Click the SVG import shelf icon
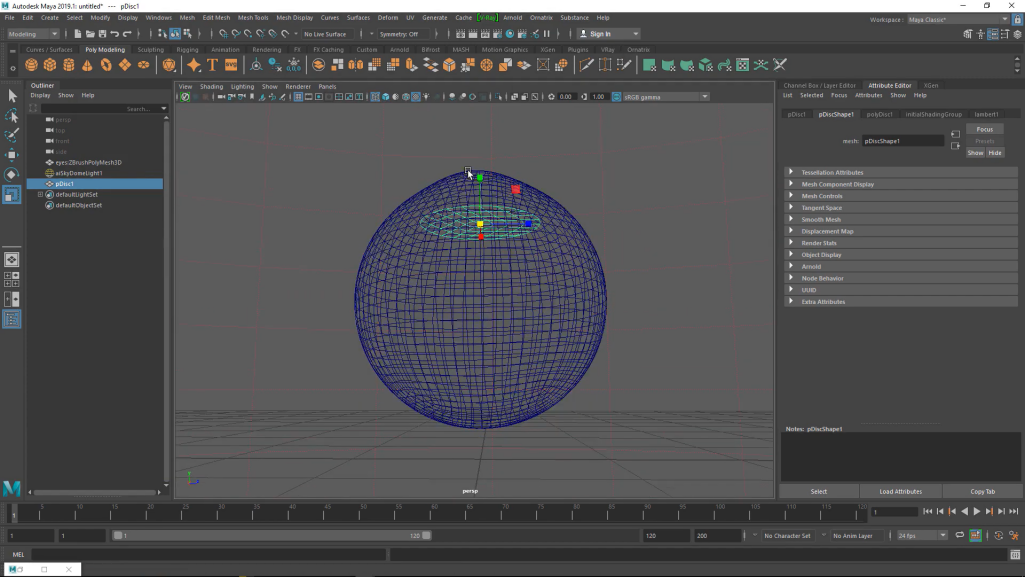 tap(231, 65)
